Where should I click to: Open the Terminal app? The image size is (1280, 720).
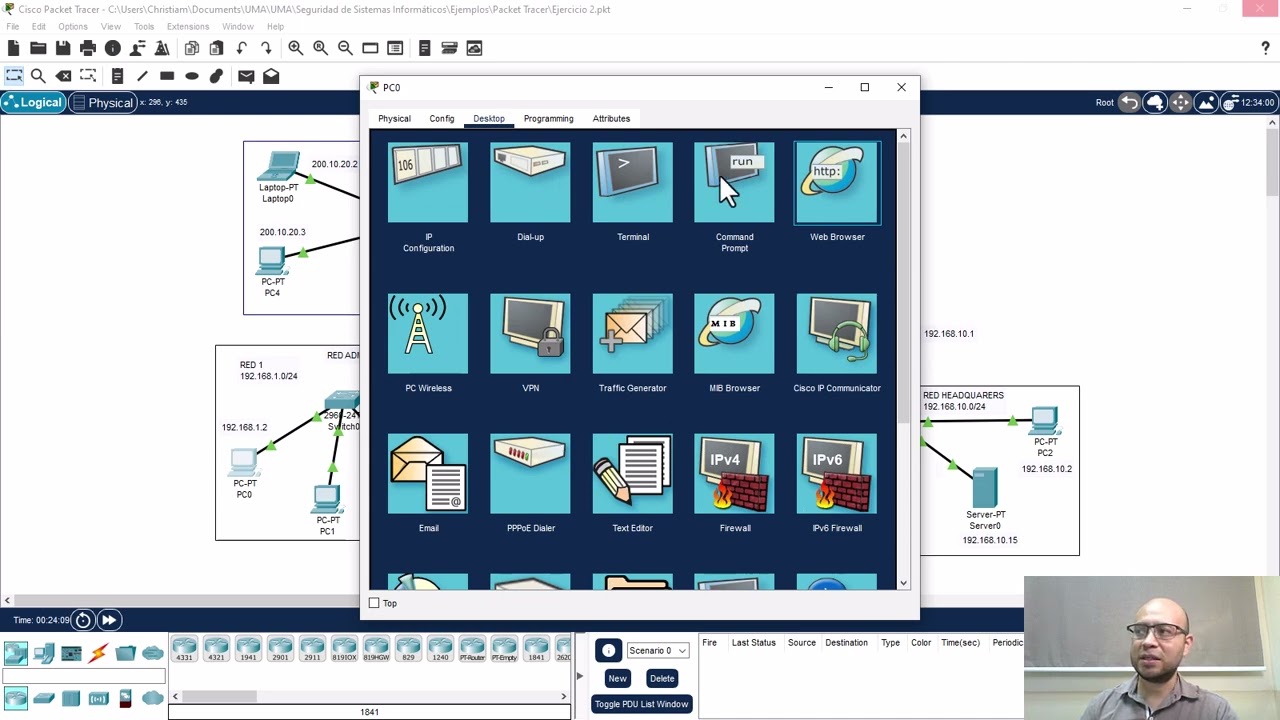[x=632, y=183]
